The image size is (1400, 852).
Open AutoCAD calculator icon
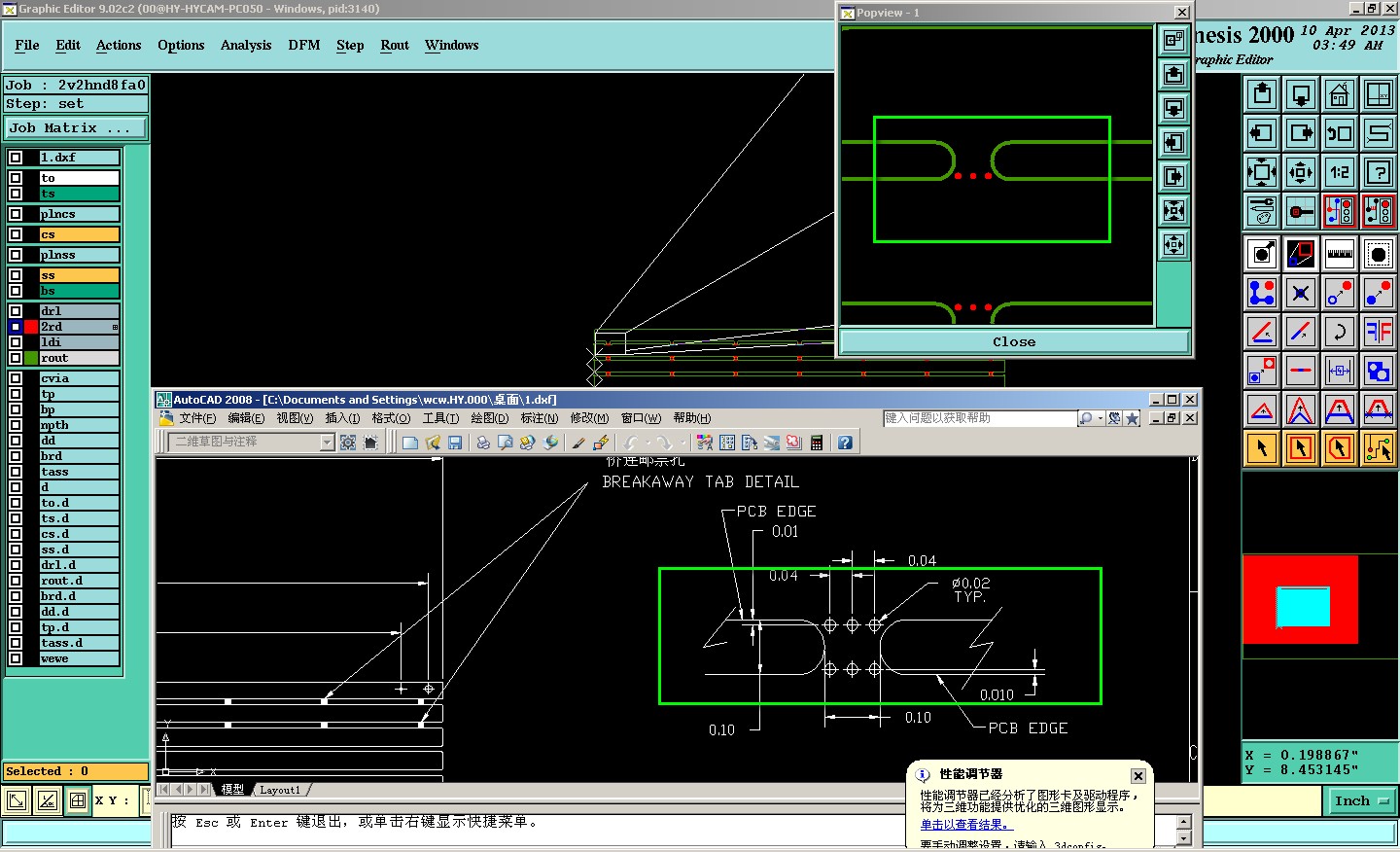pyautogui.click(x=817, y=443)
